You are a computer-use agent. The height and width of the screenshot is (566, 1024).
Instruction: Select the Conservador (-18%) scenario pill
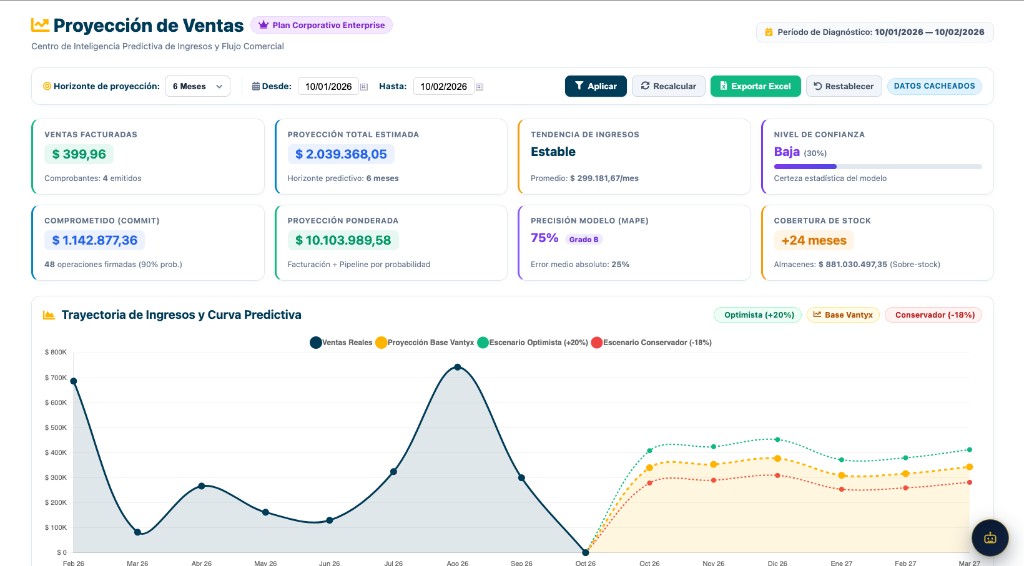point(933,315)
